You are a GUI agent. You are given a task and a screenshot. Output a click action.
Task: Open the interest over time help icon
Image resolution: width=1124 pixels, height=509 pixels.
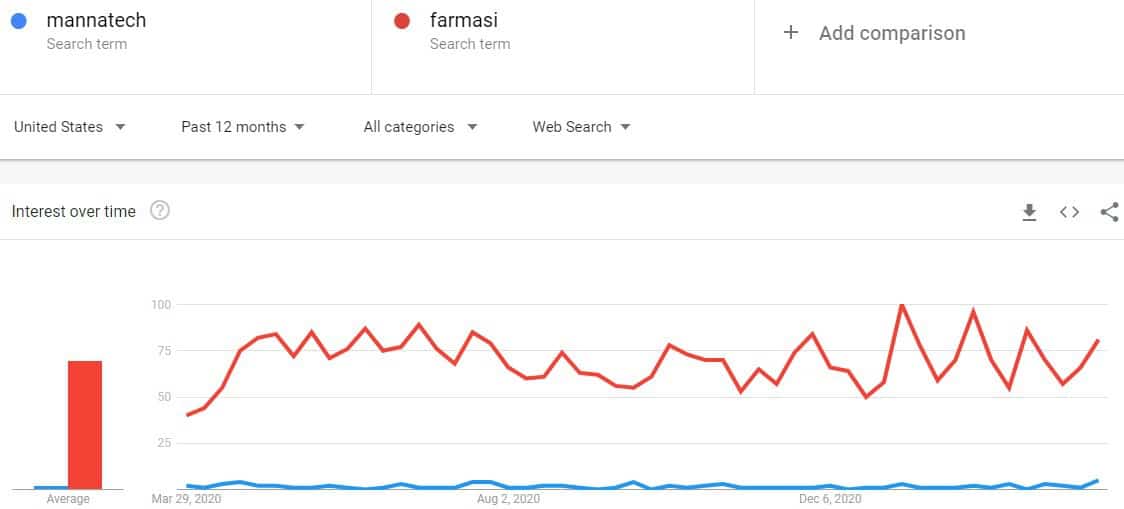160,211
